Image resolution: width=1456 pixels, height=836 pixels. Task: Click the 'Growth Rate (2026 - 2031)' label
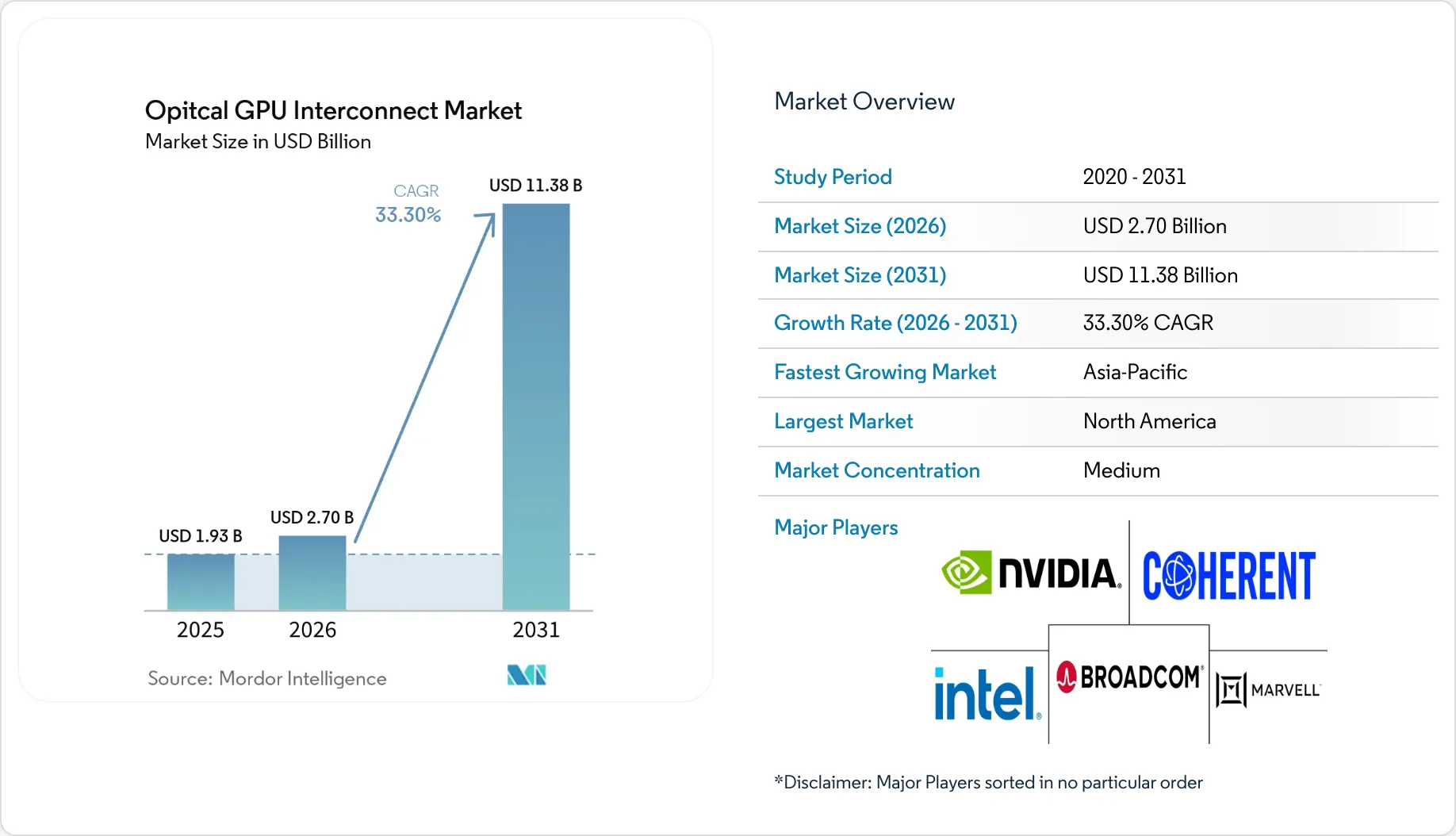[895, 323]
